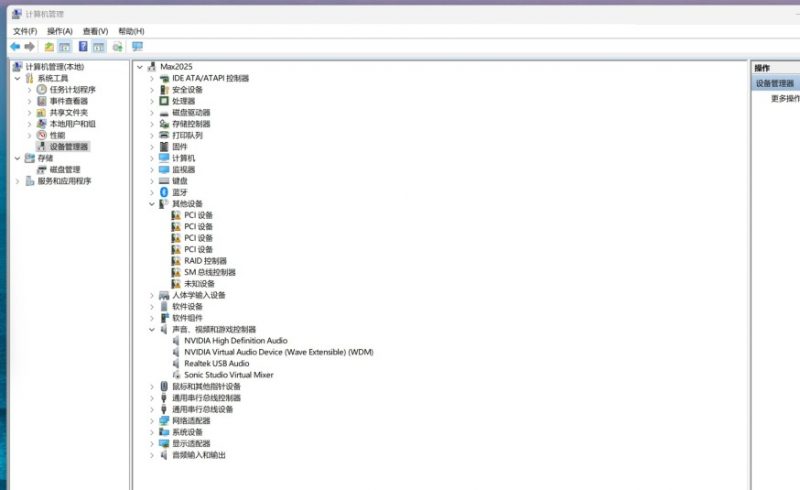Image resolution: width=800 pixels, height=490 pixels.
Task: Click the 事件查看器 icon in left tree
Action: click(42, 101)
